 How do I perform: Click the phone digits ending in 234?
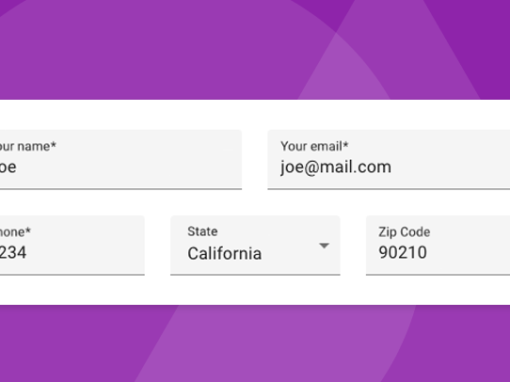click(13, 252)
